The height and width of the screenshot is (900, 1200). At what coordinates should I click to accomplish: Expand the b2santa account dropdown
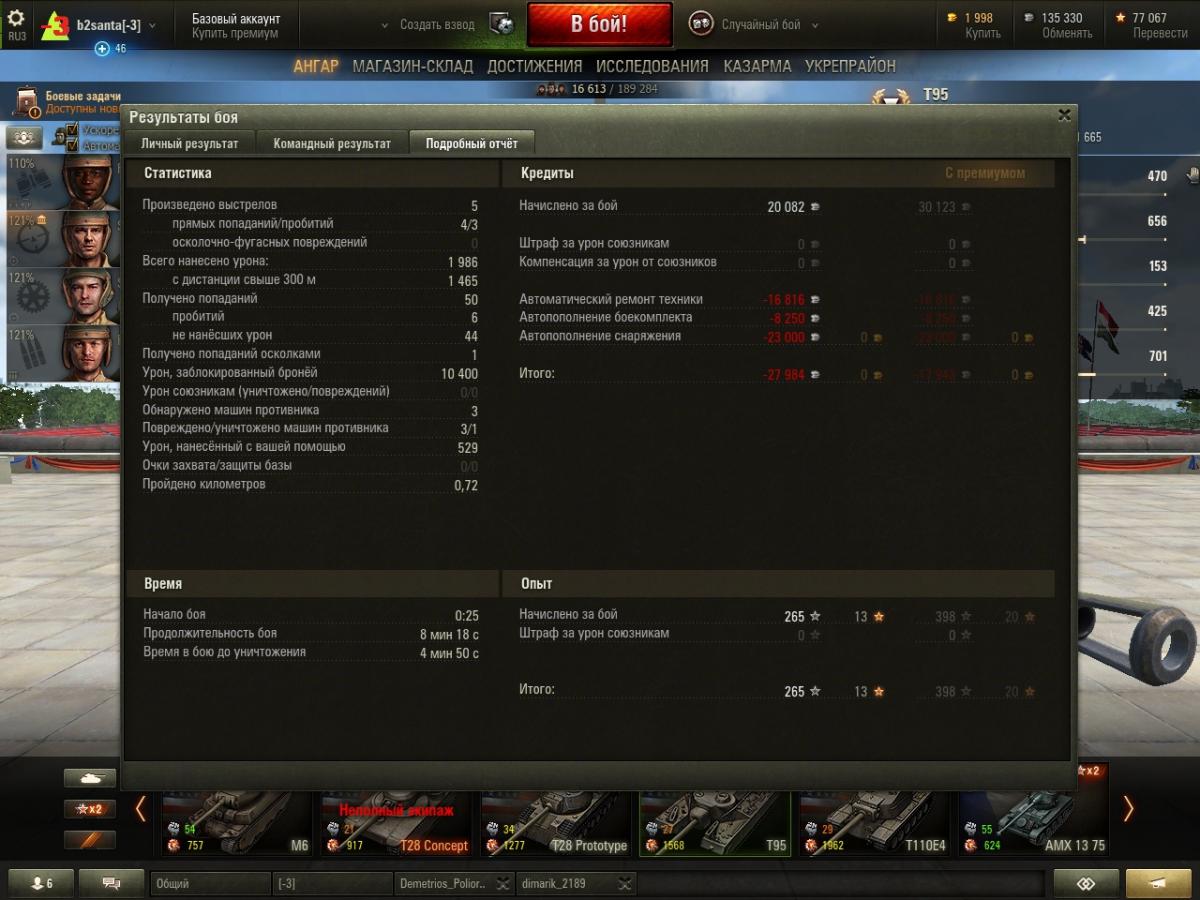pyautogui.click(x=152, y=25)
